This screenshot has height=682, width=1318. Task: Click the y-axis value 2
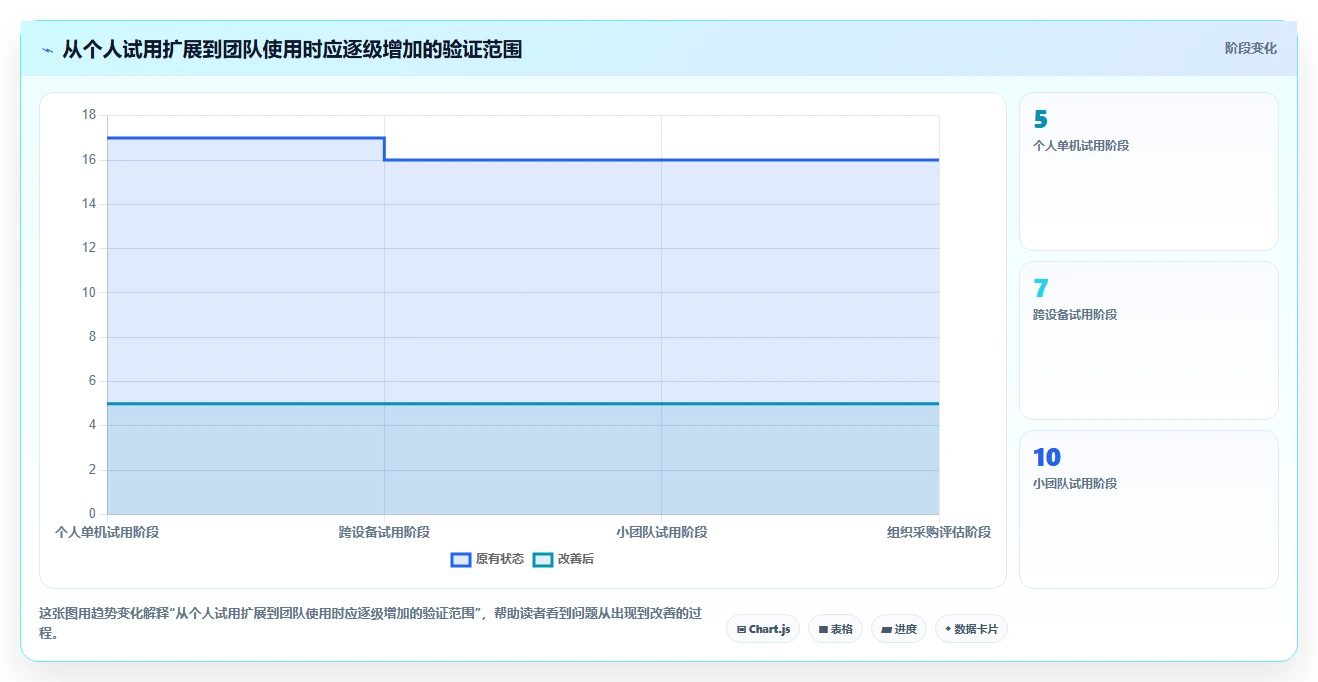click(92, 470)
